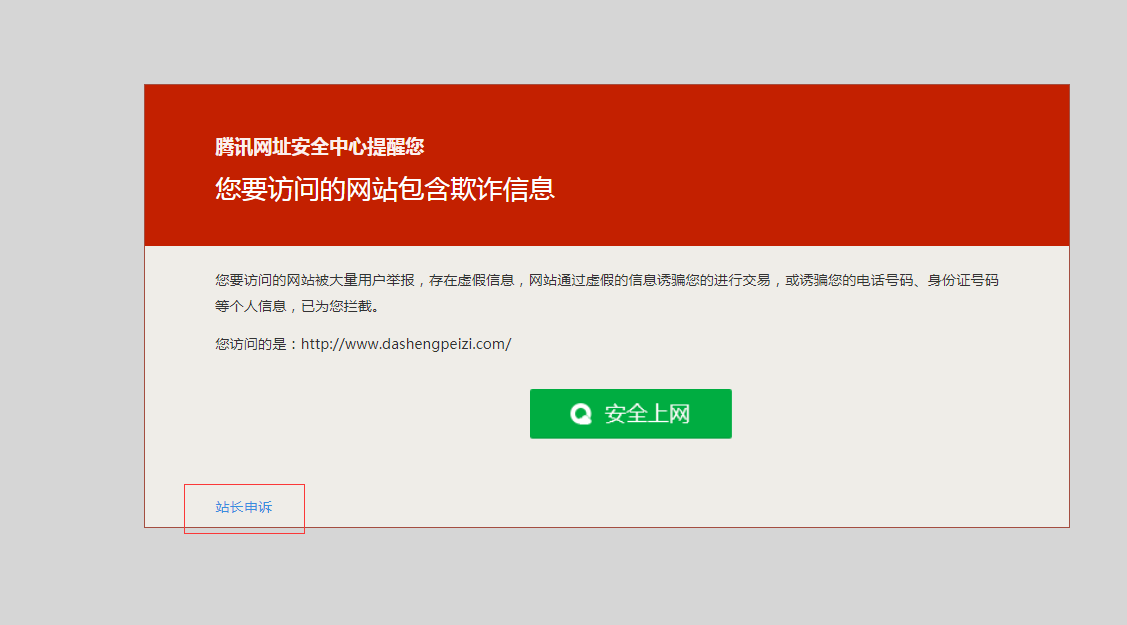The width and height of the screenshot is (1127, 625).
Task: Click the green 安全上网 button
Action: 630,414
